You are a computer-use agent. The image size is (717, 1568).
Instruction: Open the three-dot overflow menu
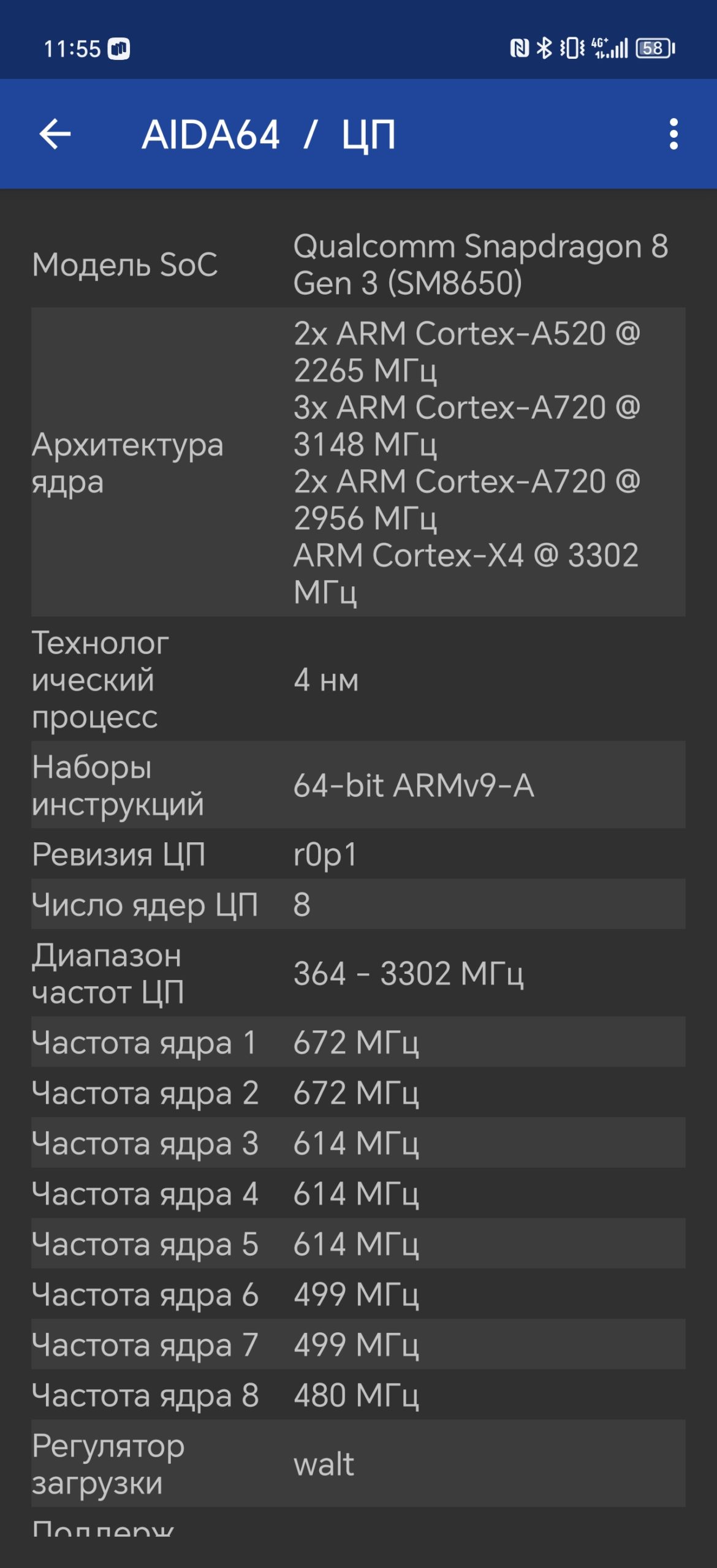point(673,134)
